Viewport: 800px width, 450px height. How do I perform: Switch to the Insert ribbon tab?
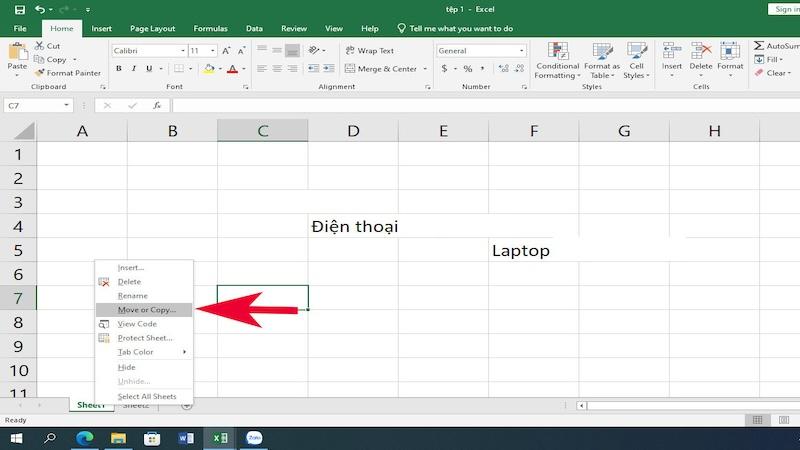(x=102, y=29)
